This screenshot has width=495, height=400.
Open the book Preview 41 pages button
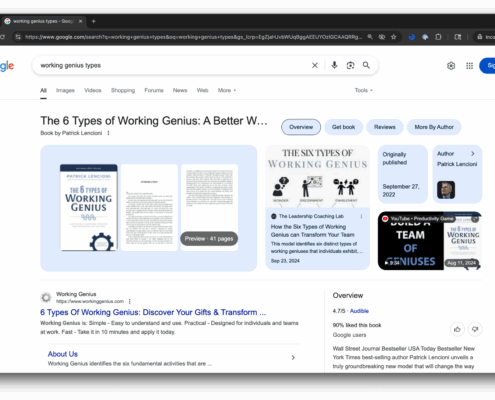(209, 239)
